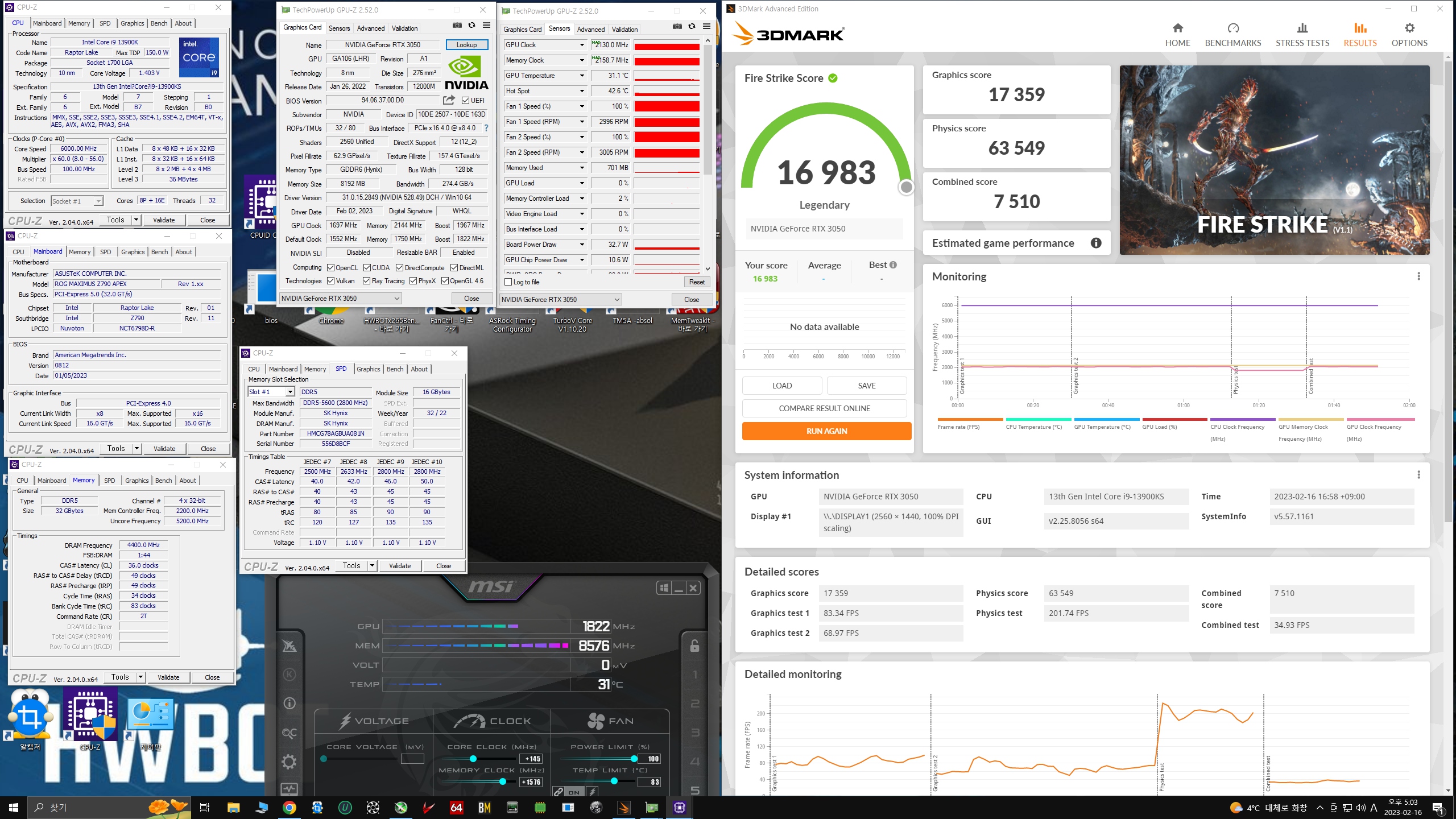Screen dimensions: 1456x819
Task: Open the Tools dropdown arrow in CPU-Z CPU window
Action: point(136,220)
